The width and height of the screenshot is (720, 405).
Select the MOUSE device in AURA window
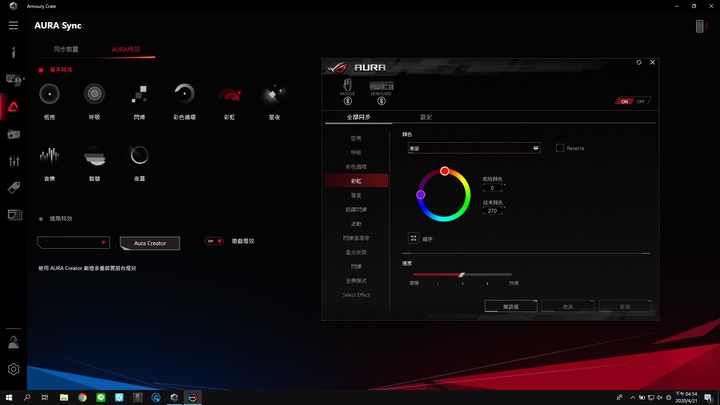click(348, 87)
